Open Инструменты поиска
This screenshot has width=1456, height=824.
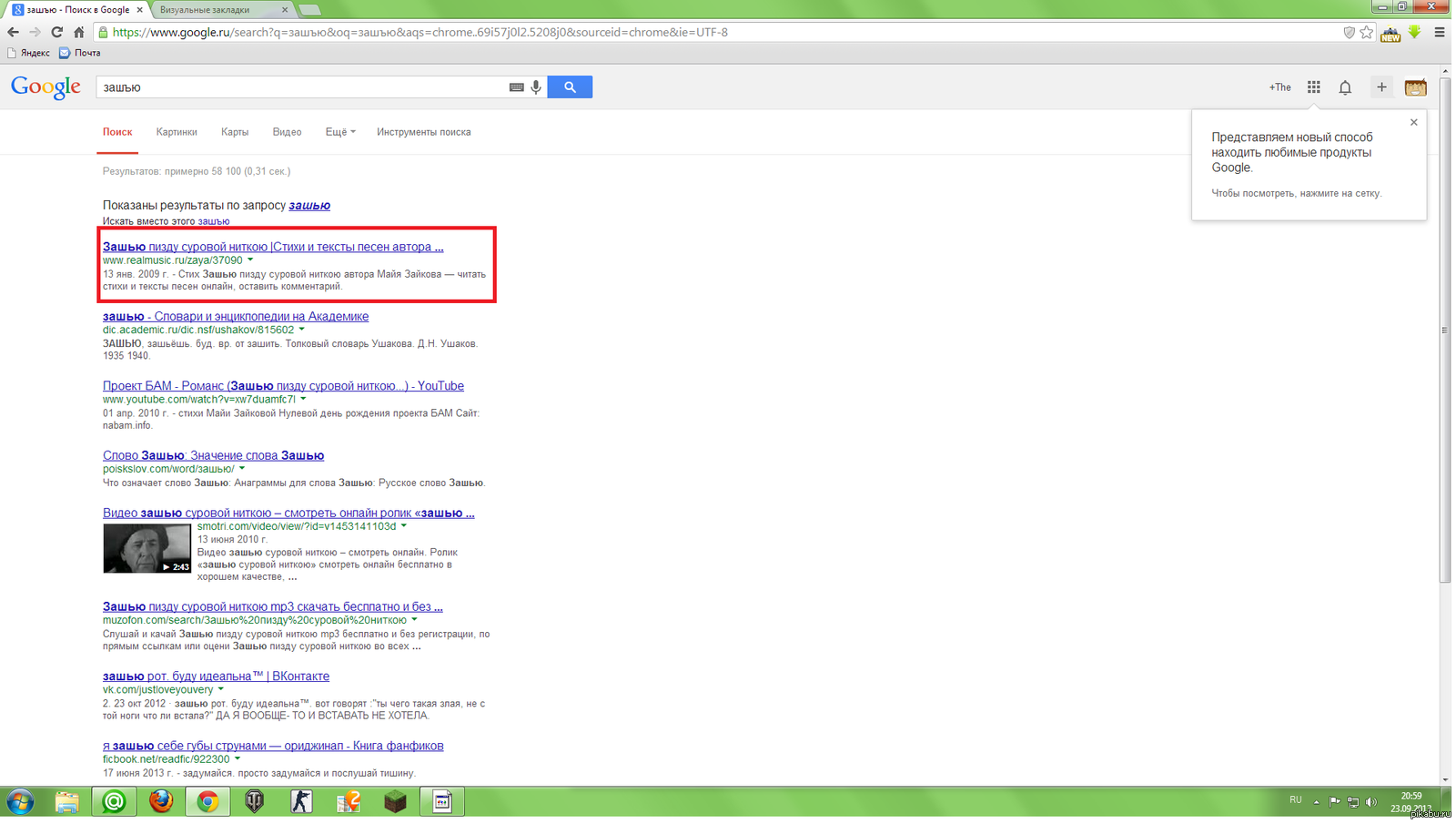coord(424,132)
